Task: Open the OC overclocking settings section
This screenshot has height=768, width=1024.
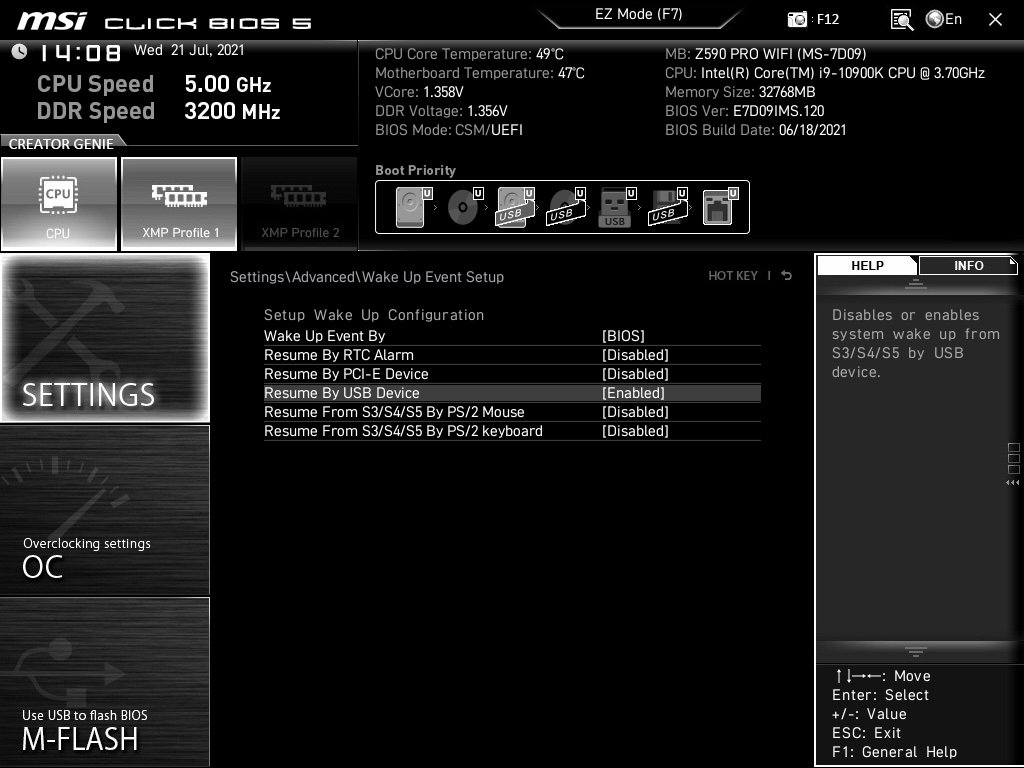Action: pos(104,510)
